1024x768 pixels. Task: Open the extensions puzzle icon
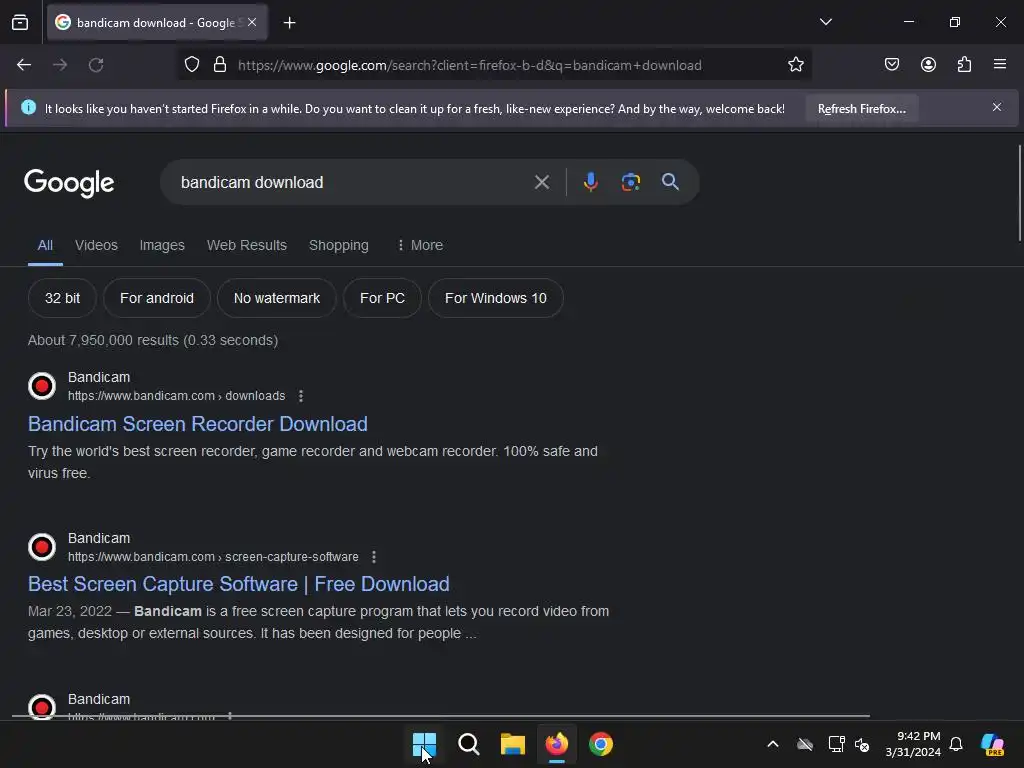pos(964,65)
